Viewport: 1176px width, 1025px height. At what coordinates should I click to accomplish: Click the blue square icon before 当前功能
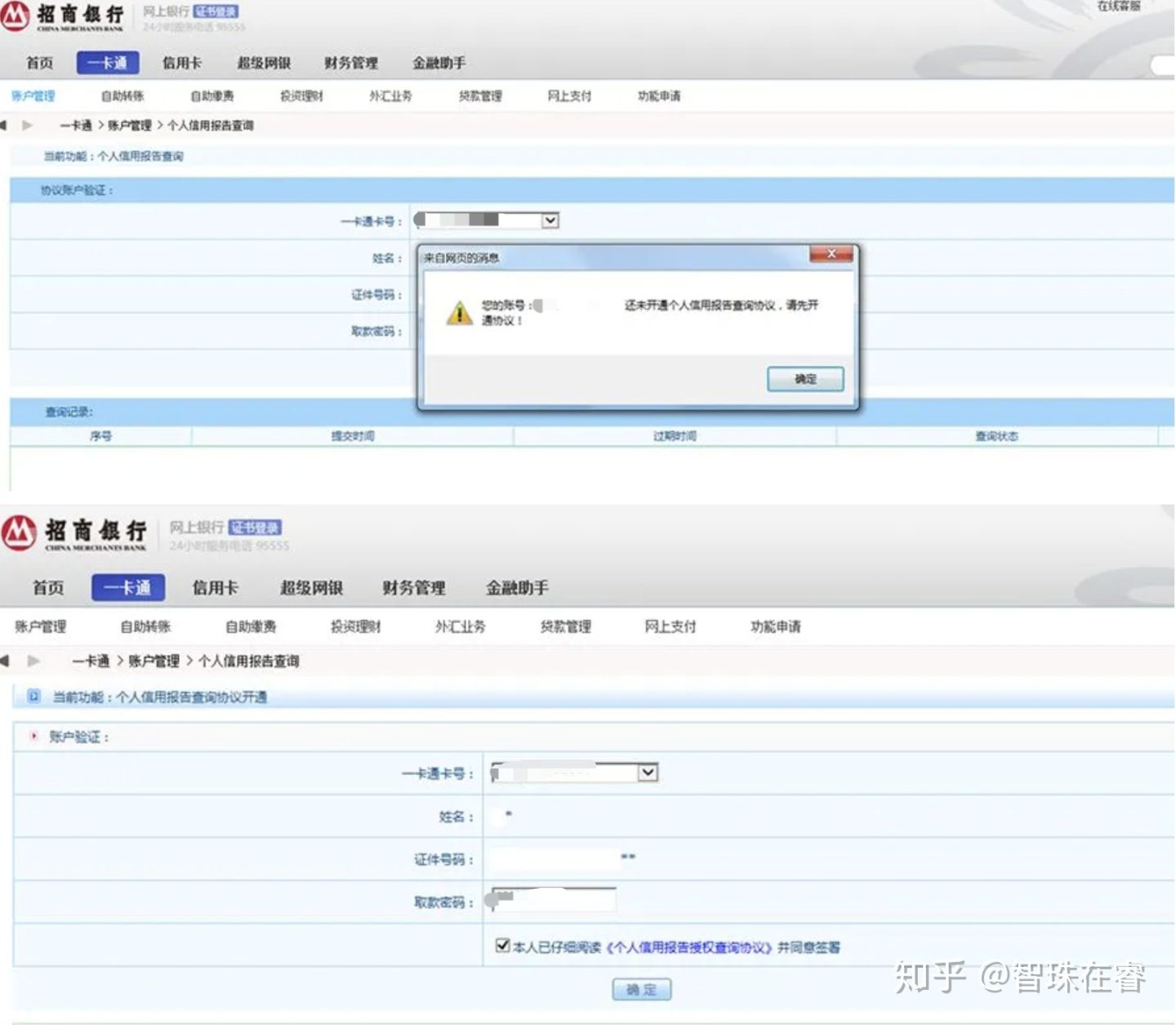(x=33, y=697)
